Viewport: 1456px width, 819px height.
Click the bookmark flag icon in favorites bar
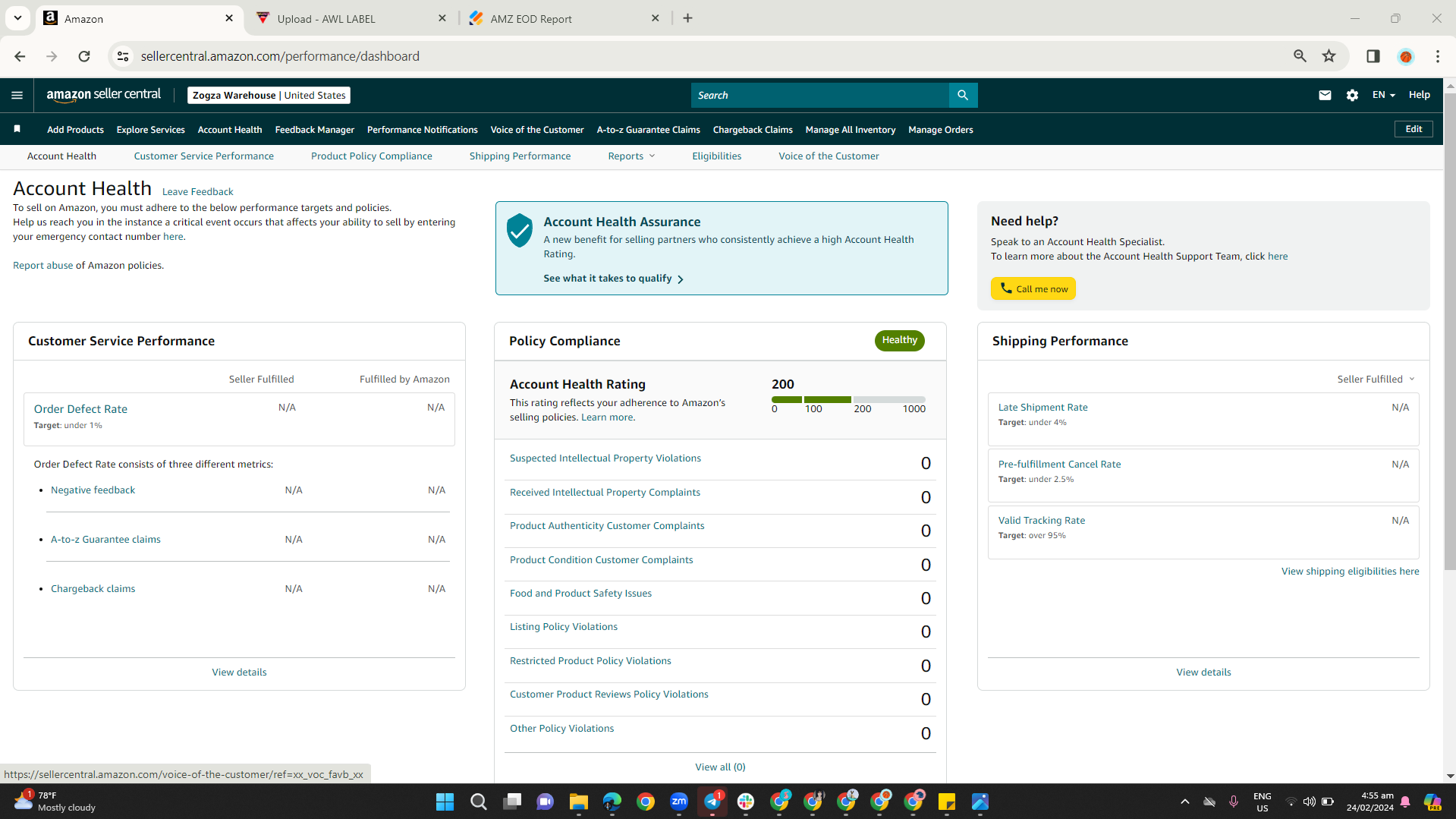click(17, 129)
